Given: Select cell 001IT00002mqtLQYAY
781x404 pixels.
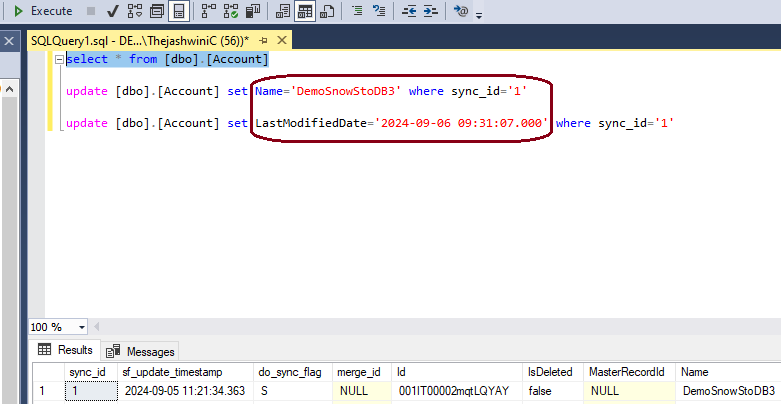Looking at the screenshot, I should click(458, 391).
